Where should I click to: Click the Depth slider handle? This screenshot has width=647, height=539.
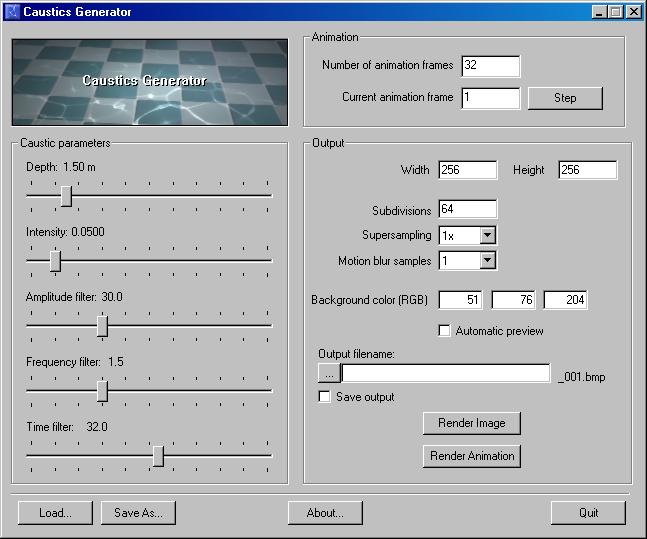(x=66, y=196)
